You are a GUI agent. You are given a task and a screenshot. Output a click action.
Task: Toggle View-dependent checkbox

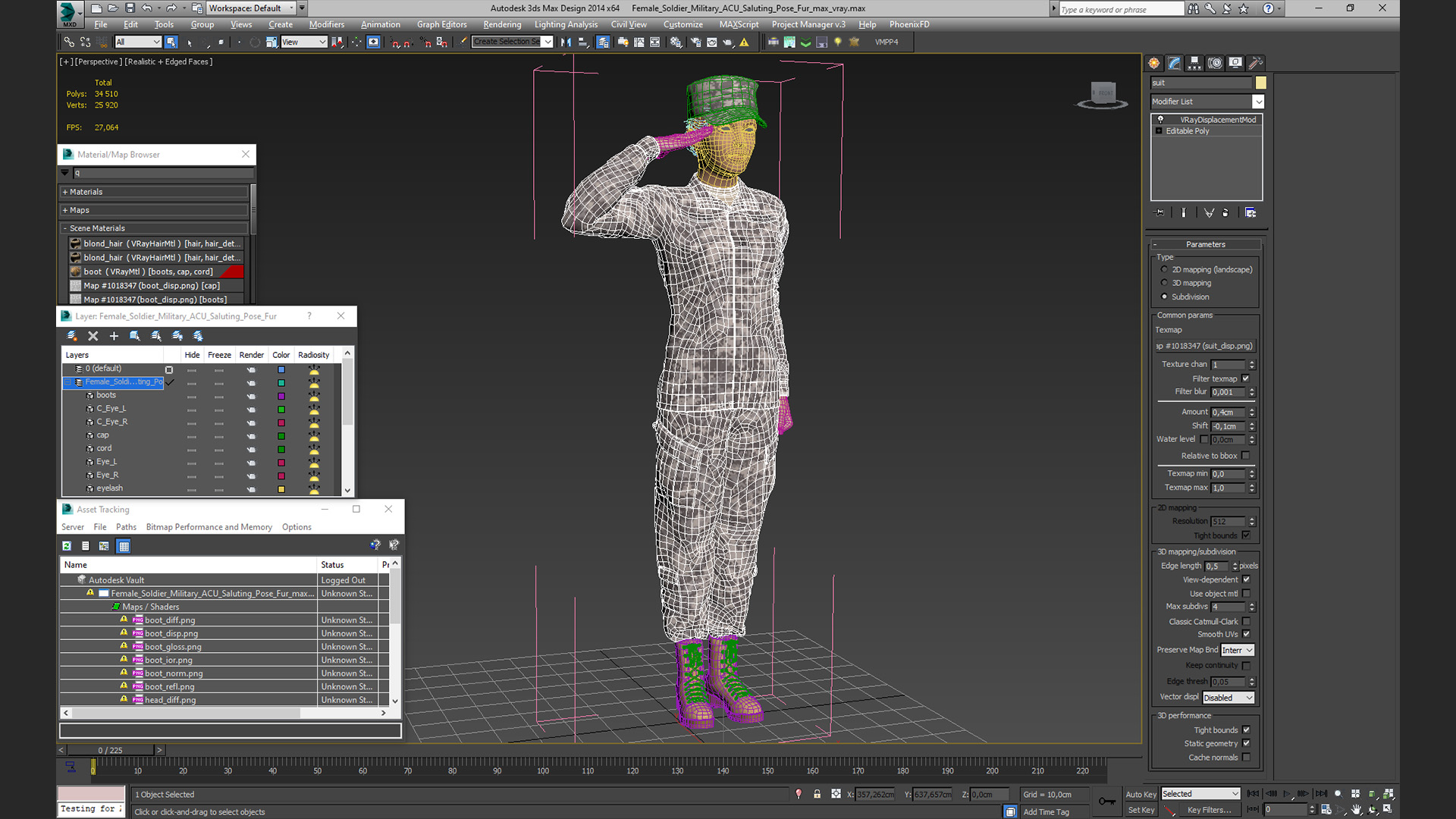(1246, 579)
